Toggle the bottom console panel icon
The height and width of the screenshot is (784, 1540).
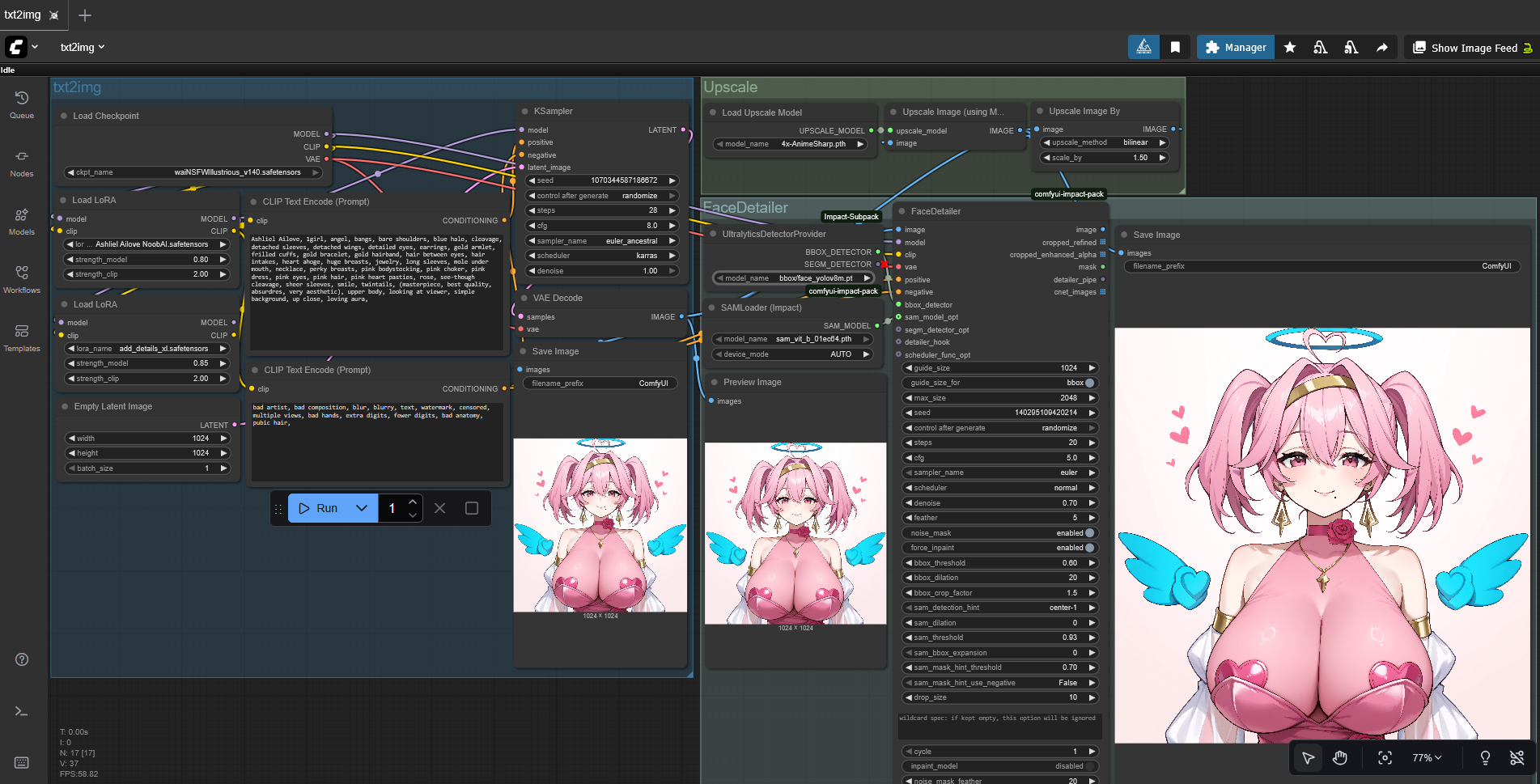[x=22, y=711]
